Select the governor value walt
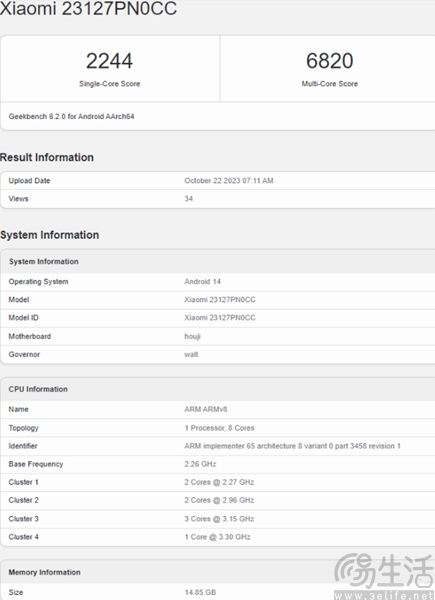This screenshot has height=600, width=435. click(x=191, y=354)
